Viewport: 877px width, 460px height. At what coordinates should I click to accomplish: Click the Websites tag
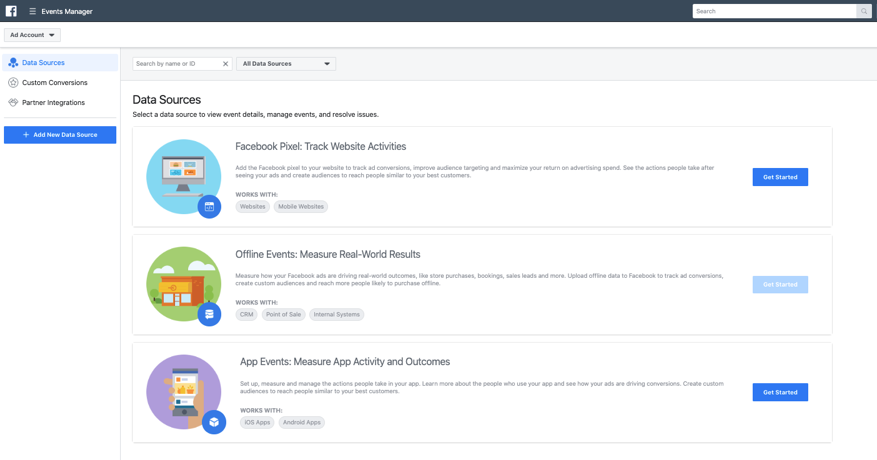(252, 206)
